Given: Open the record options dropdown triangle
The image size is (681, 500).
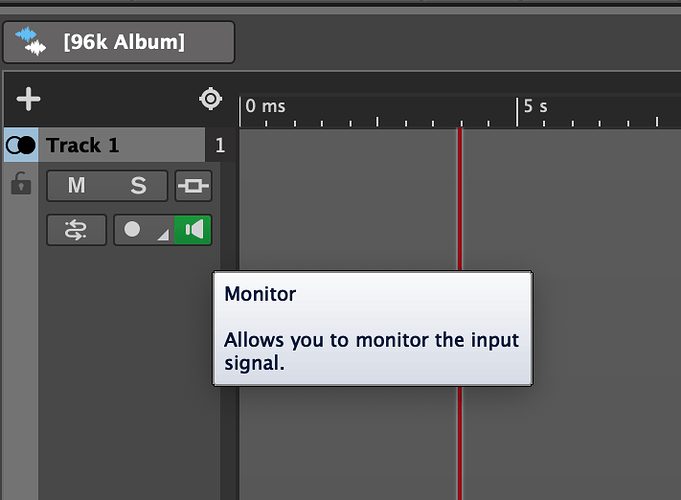Looking at the screenshot, I should click(x=161, y=234).
